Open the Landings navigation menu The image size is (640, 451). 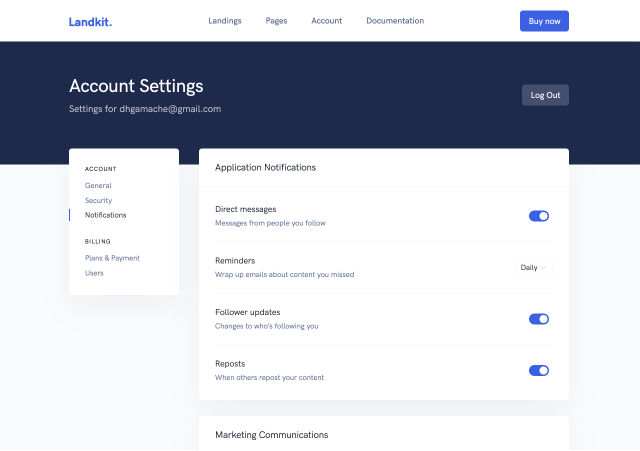click(224, 21)
